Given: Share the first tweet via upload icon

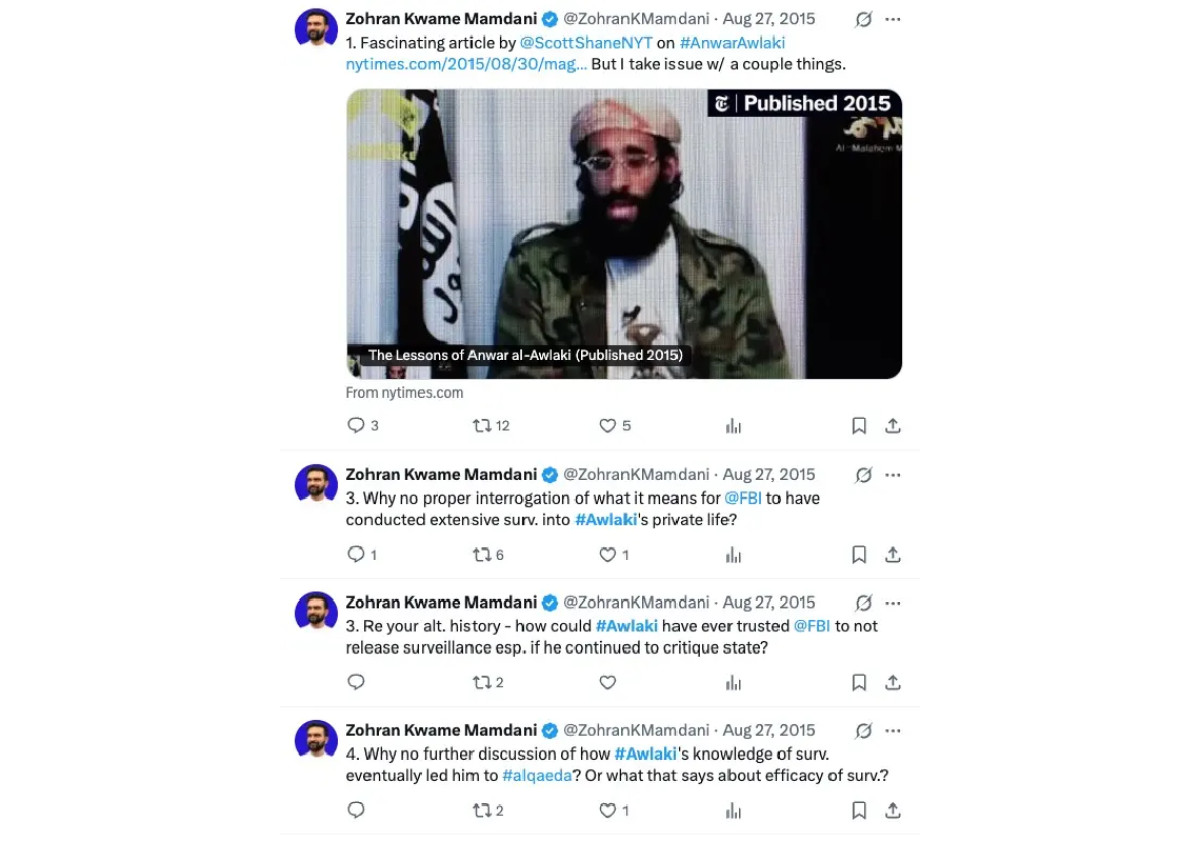Looking at the screenshot, I should [893, 425].
